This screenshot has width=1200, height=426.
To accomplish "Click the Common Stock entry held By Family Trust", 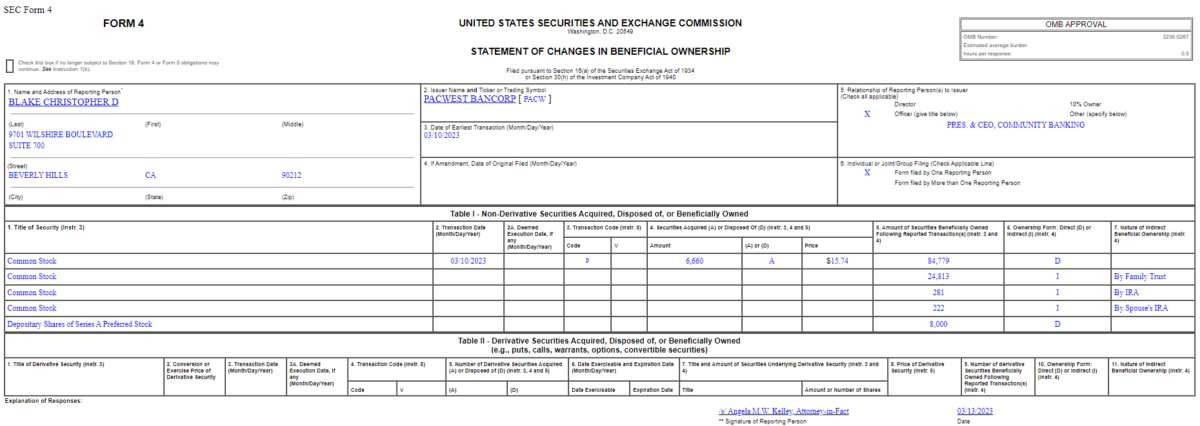I will (x=32, y=276).
